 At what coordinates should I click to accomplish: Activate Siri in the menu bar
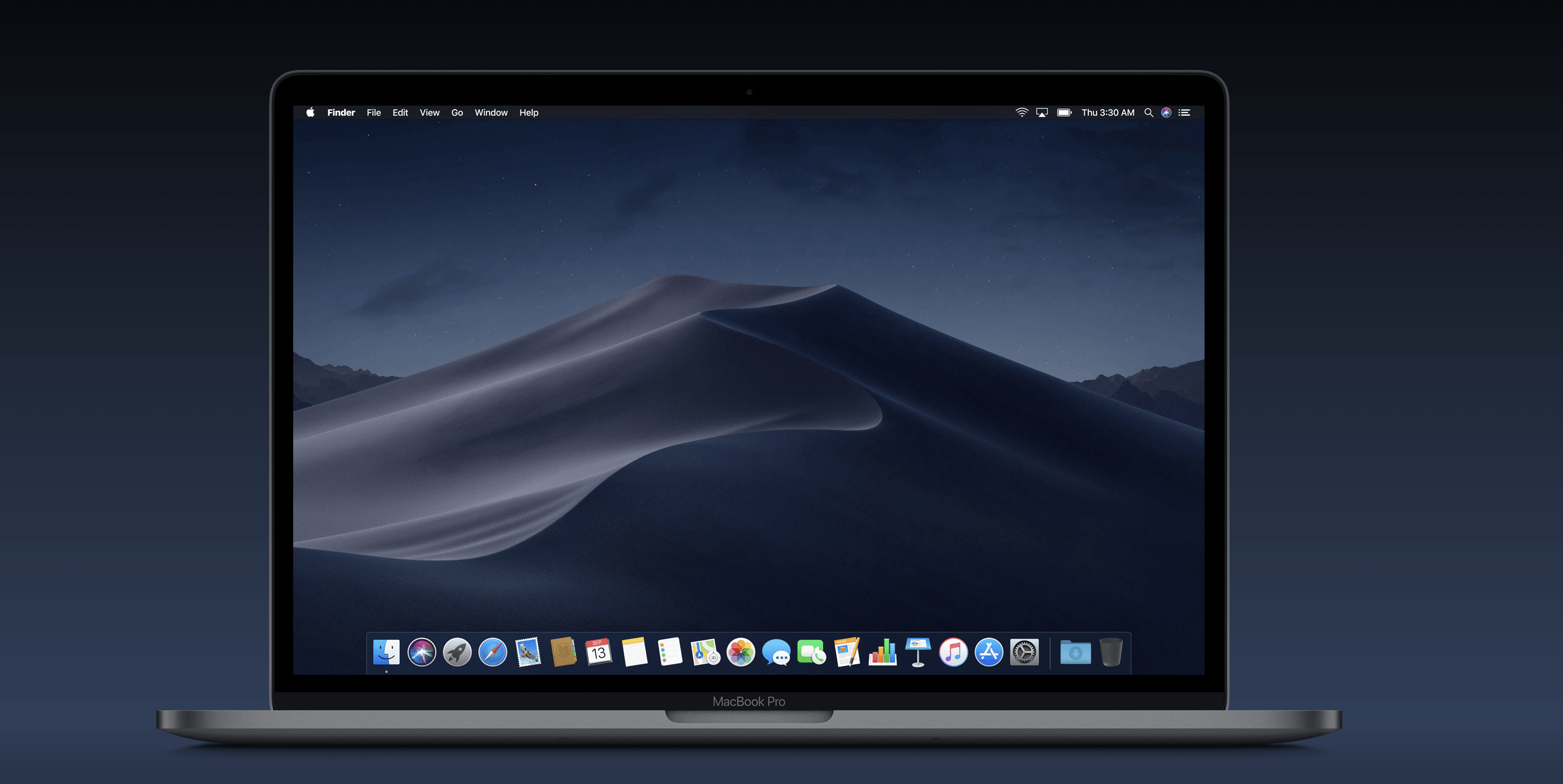click(1166, 112)
